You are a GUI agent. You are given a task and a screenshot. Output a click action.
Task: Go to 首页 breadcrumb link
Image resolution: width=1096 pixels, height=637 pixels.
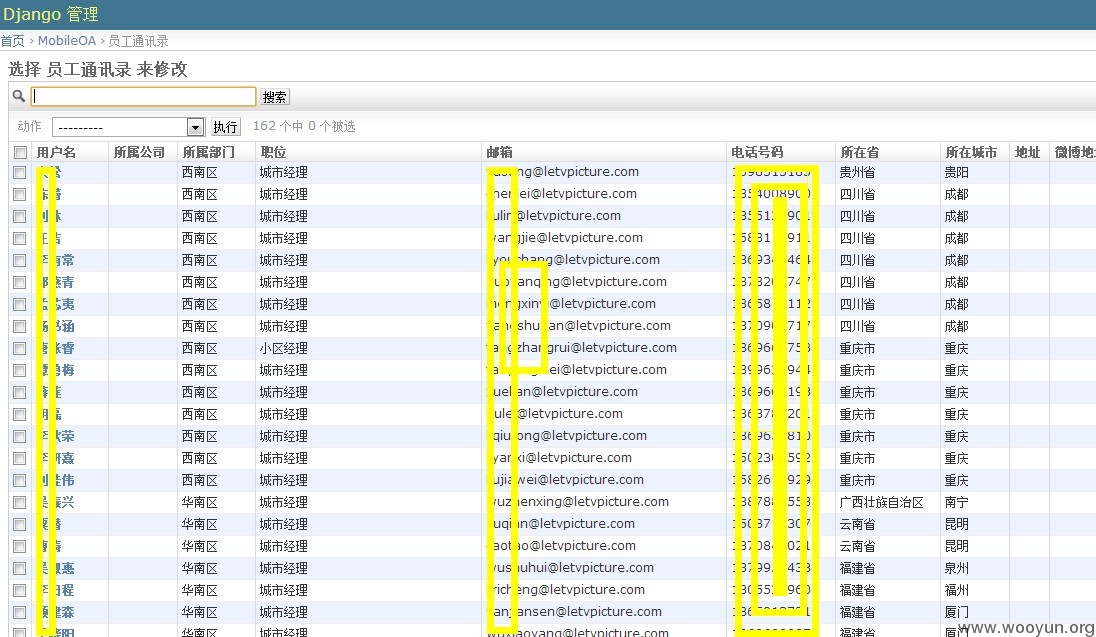[13, 41]
